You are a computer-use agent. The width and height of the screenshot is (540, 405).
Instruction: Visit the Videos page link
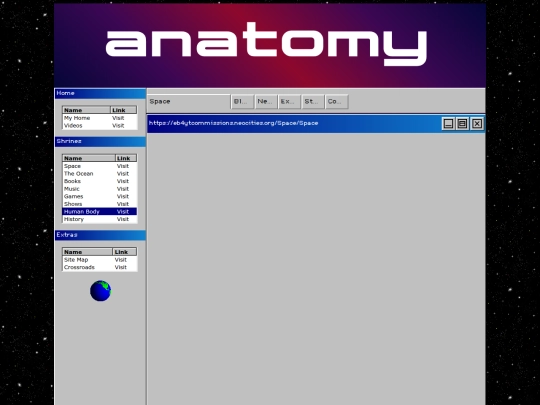(118, 125)
